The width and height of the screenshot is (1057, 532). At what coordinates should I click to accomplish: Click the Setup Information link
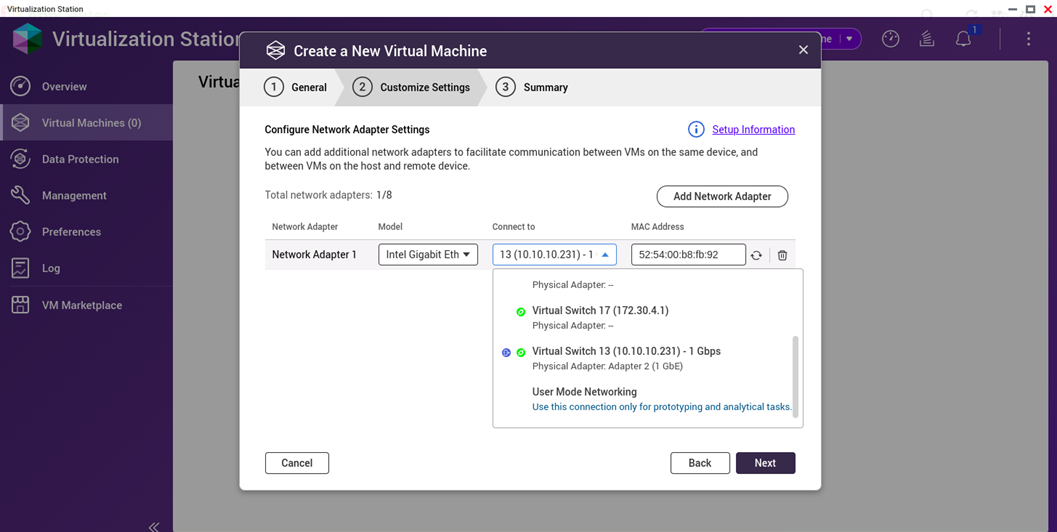pos(753,129)
